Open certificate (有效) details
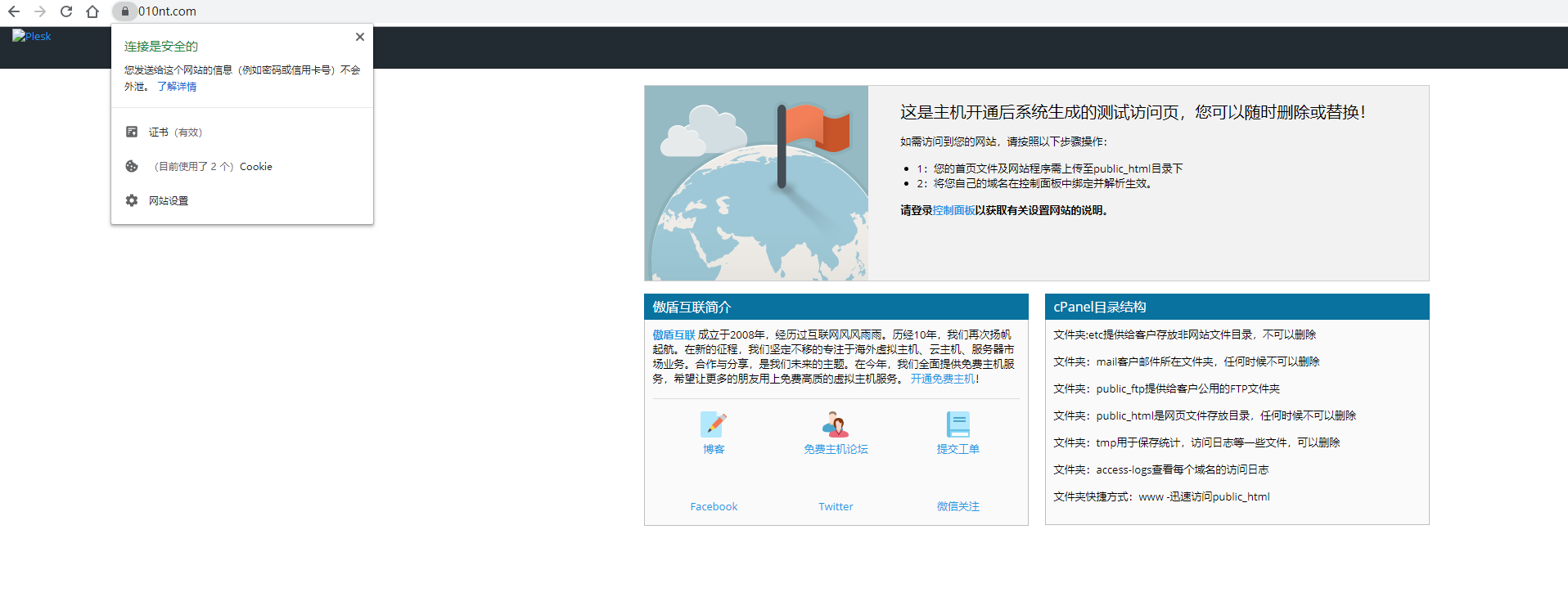The height and width of the screenshot is (606, 1568). pyautogui.click(x=175, y=132)
